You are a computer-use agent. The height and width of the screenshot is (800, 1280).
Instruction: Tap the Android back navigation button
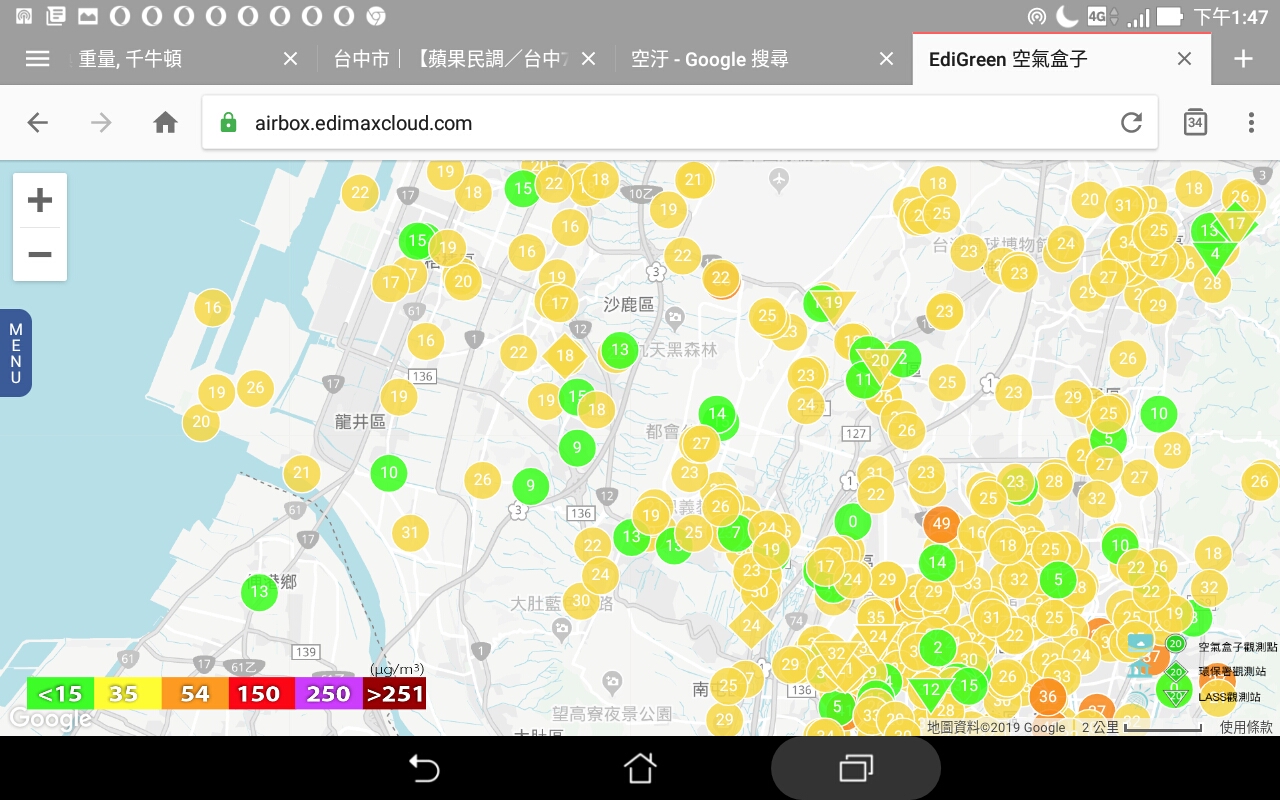point(424,768)
